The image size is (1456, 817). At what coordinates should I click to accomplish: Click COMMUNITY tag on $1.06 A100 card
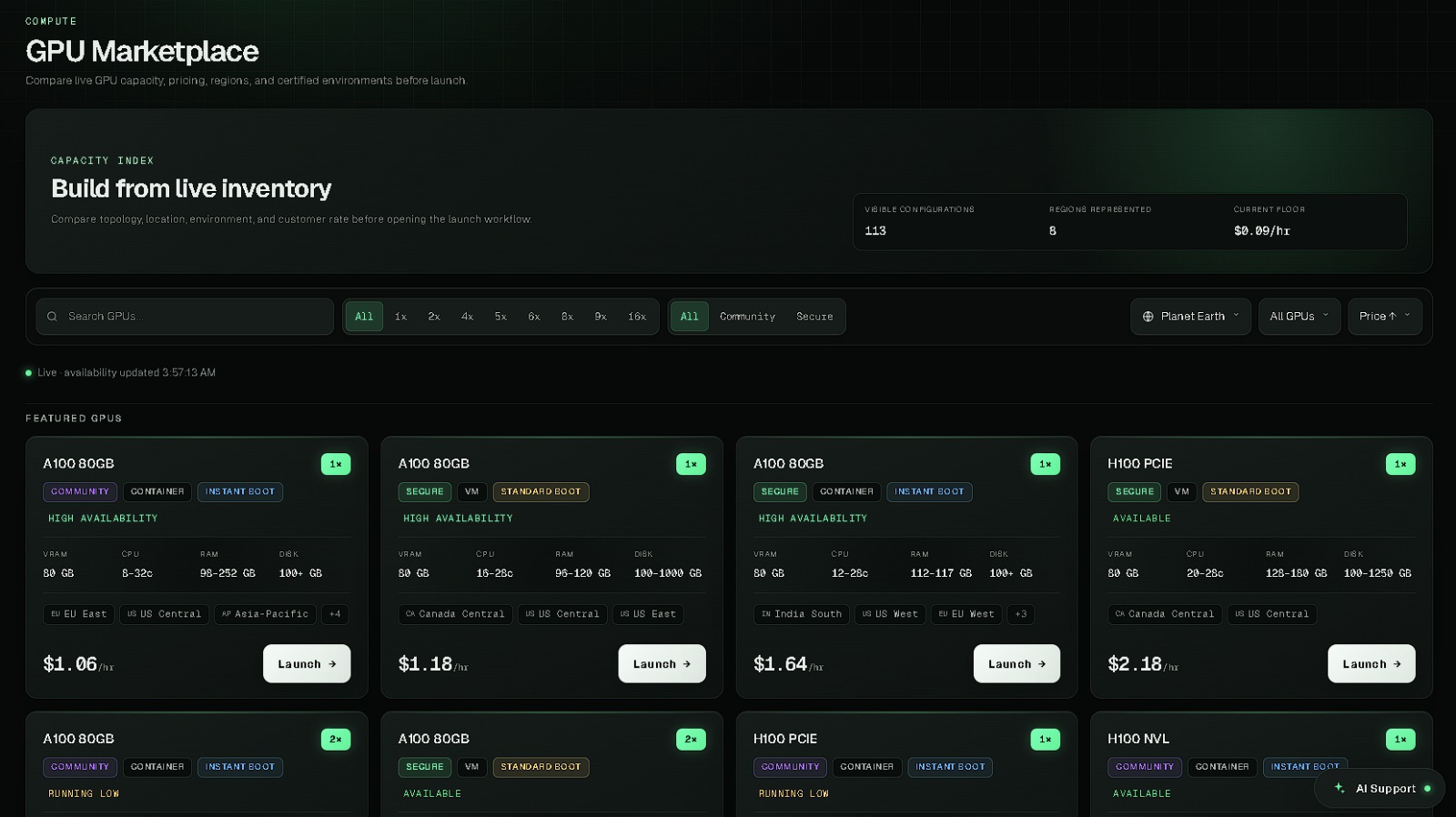(80, 492)
